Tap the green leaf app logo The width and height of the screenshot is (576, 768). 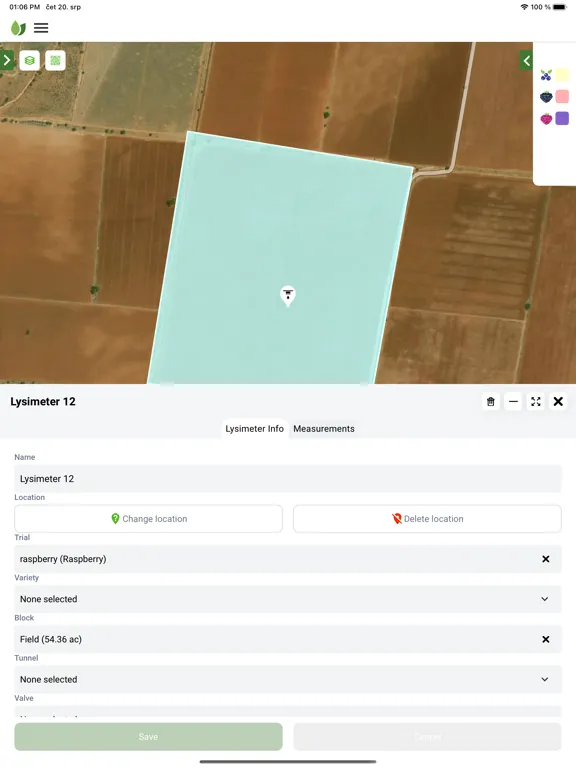(18, 28)
